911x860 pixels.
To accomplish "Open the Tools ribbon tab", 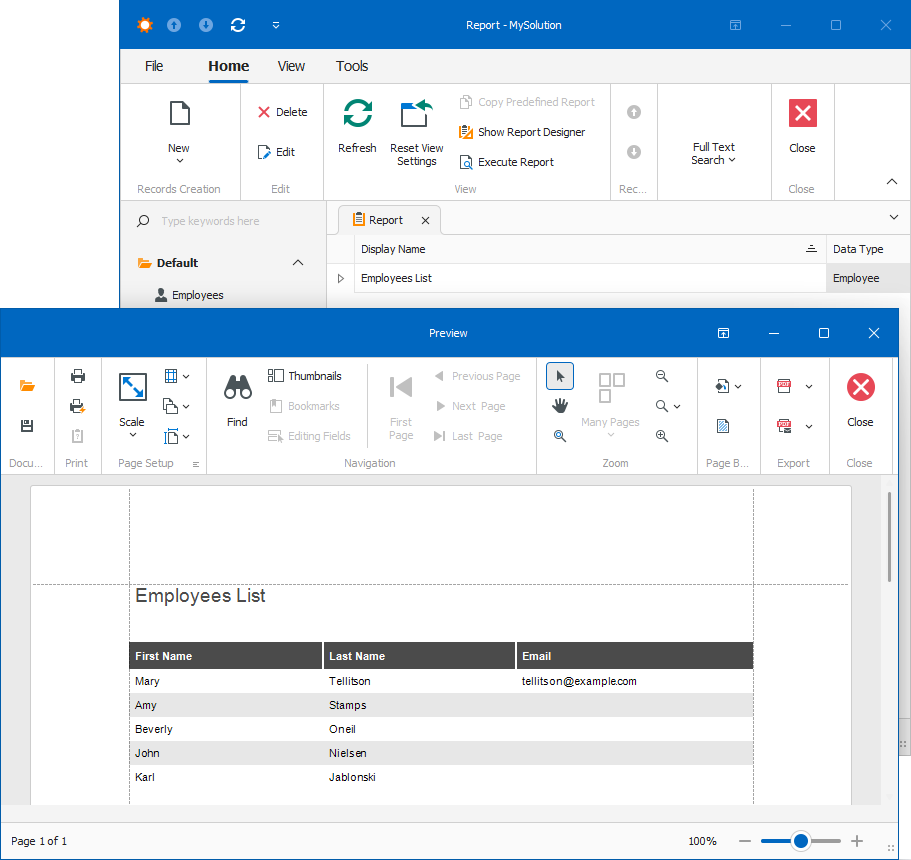I will [352, 66].
